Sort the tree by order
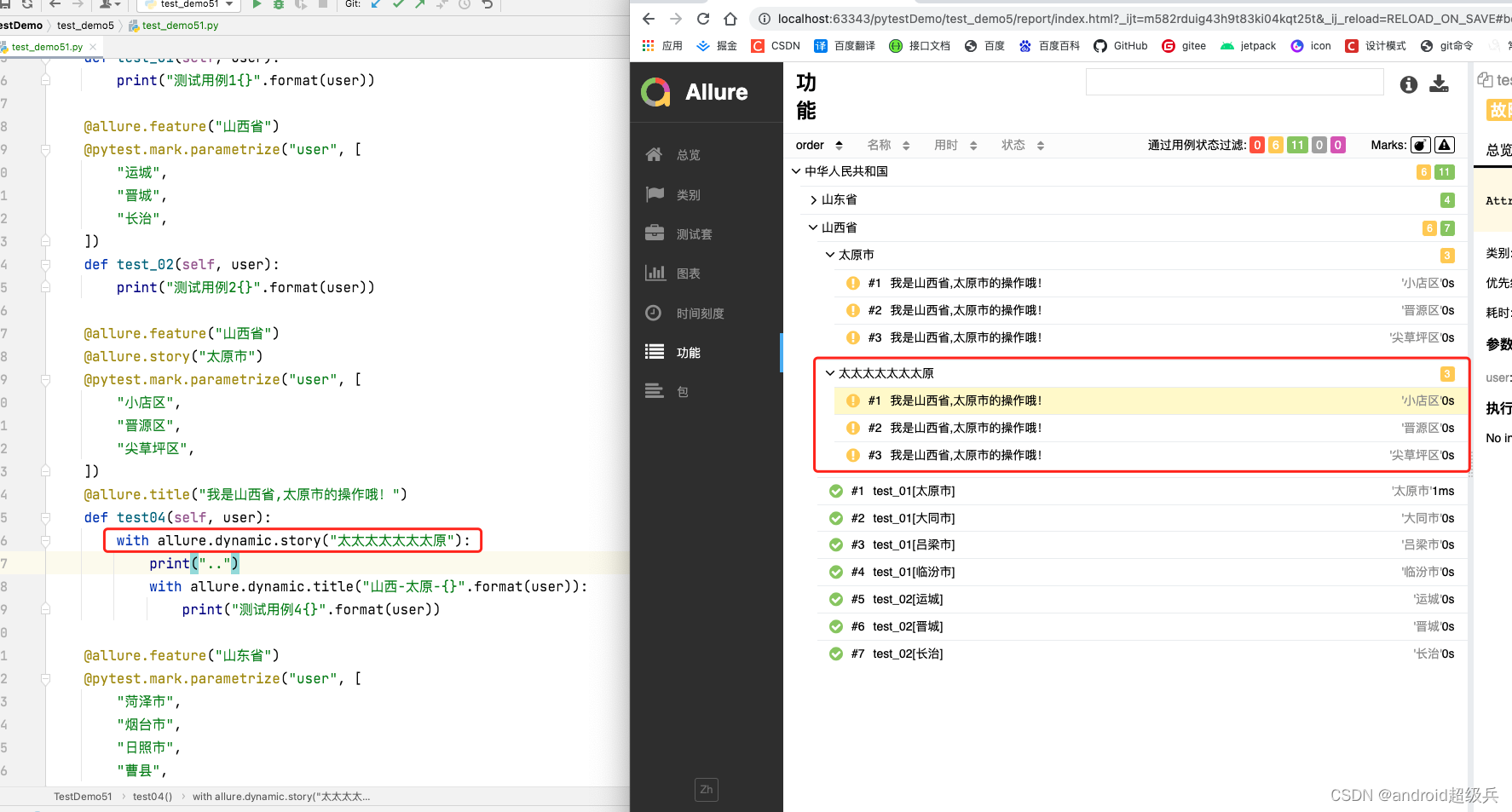Viewport: 1512px width, 812px height. [819, 145]
